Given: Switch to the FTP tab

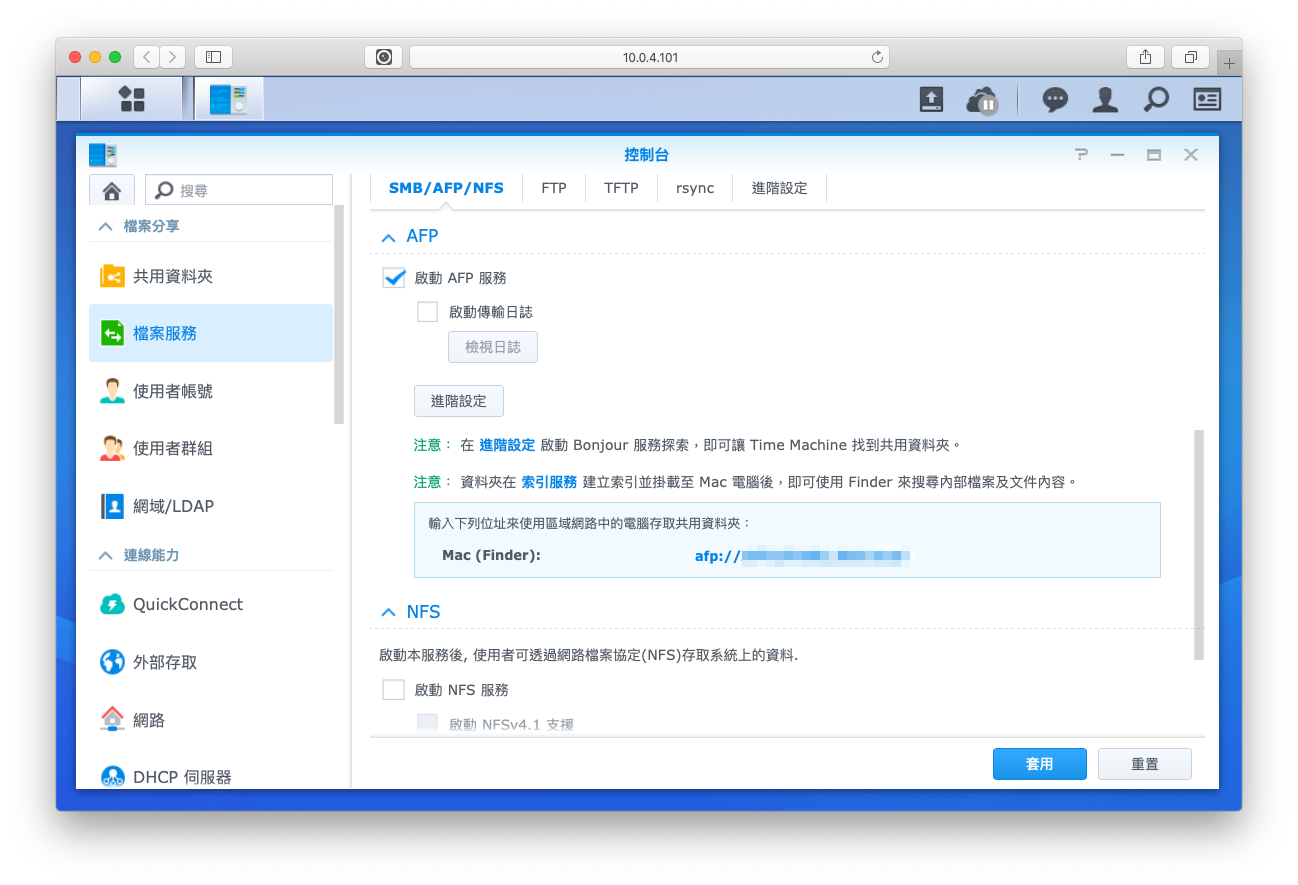Looking at the screenshot, I should (x=554, y=188).
